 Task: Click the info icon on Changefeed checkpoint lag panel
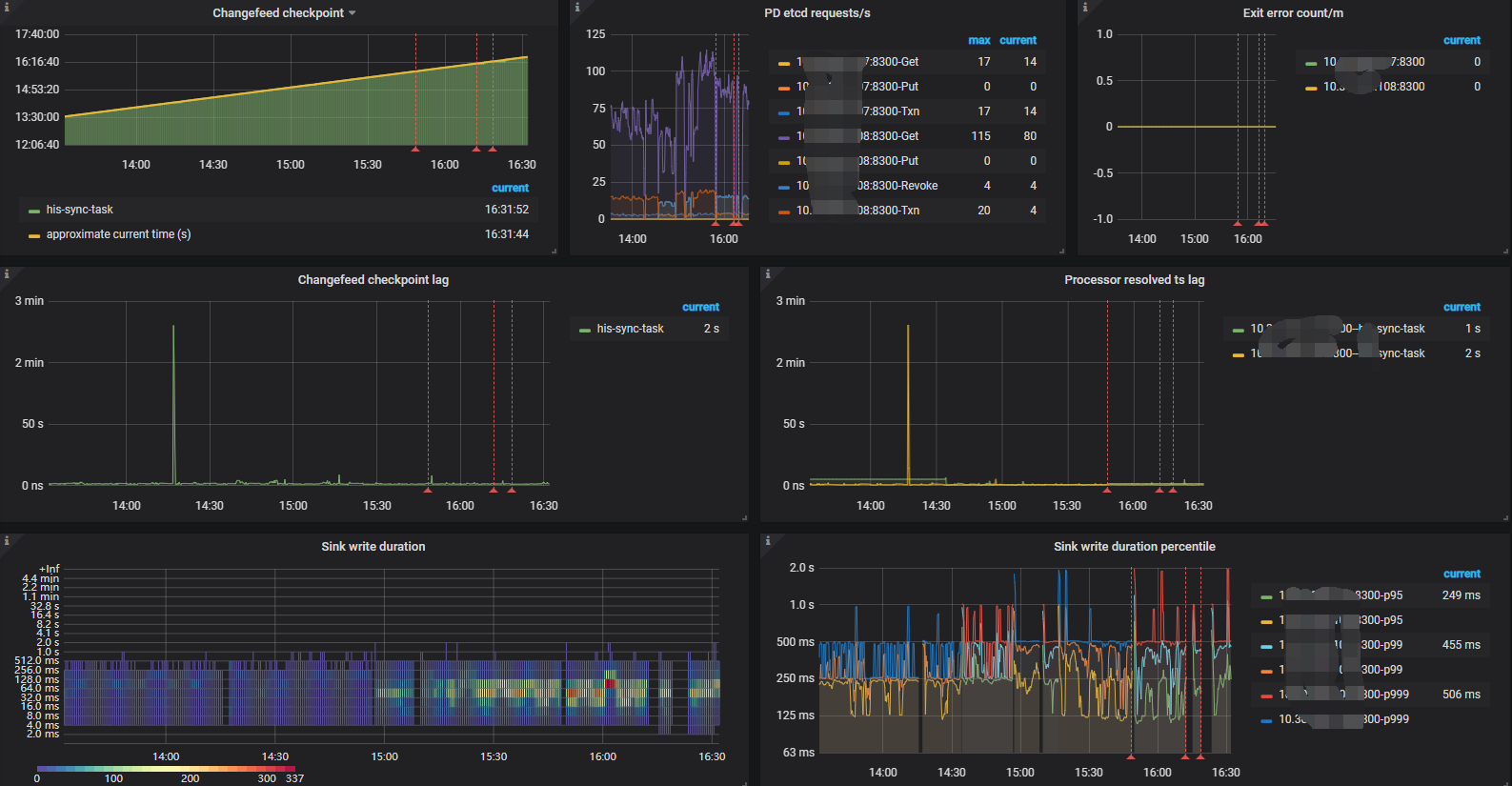click(x=6, y=273)
